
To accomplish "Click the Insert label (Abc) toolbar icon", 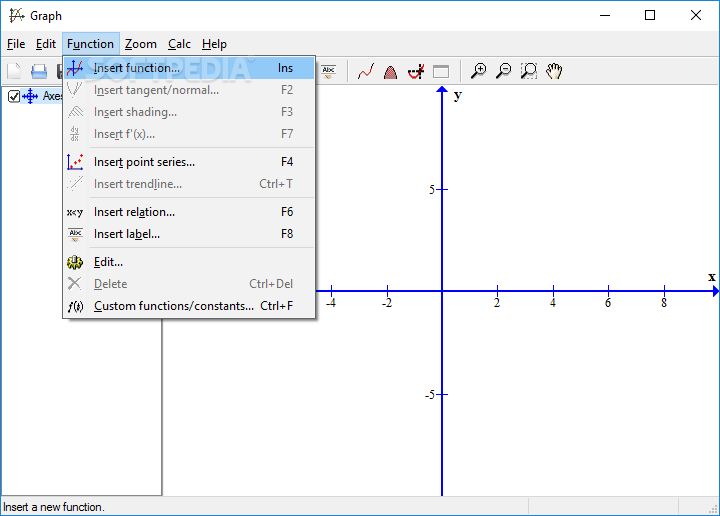I will point(328,71).
